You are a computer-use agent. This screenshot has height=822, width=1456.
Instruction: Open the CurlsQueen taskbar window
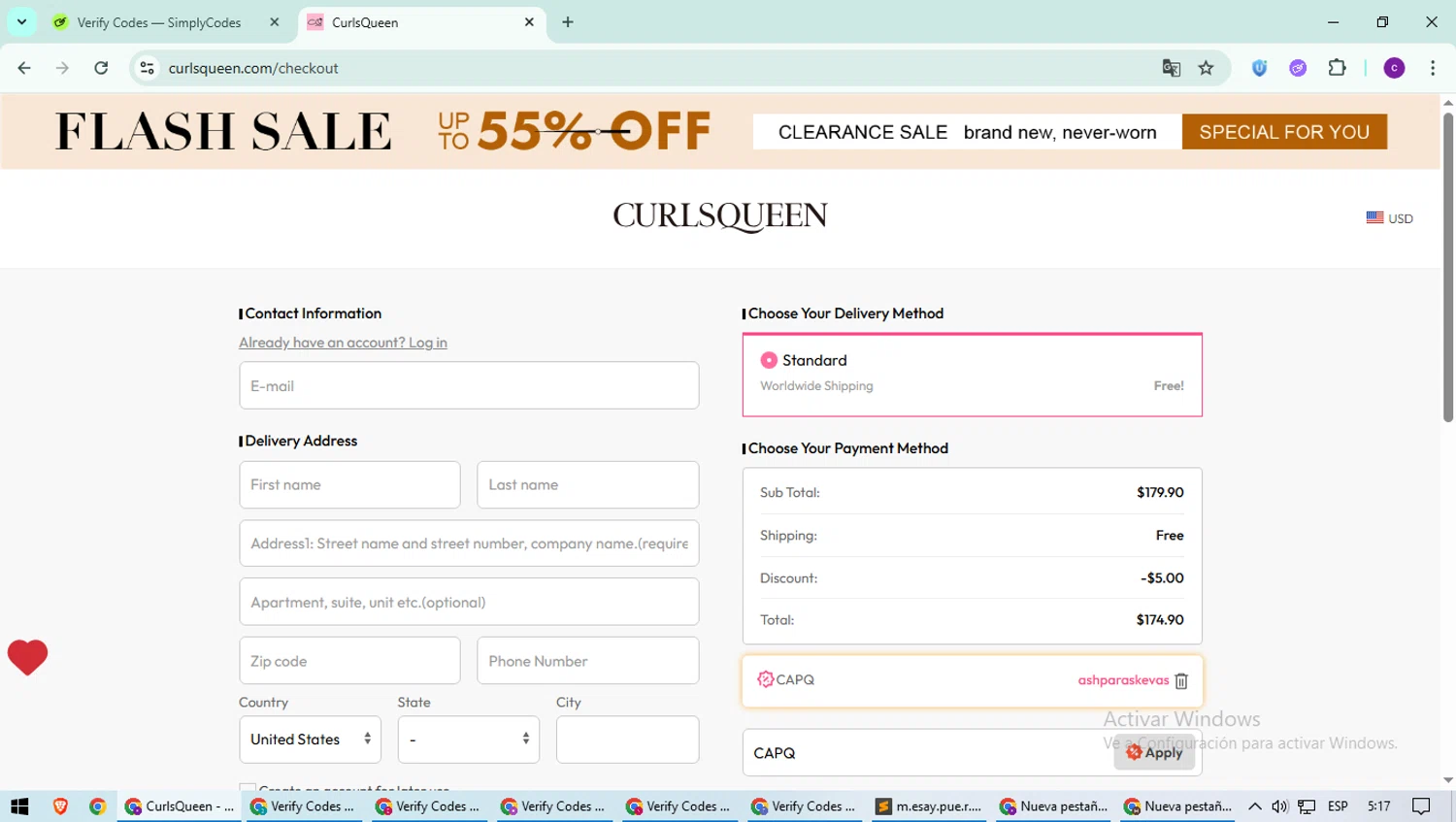181,806
